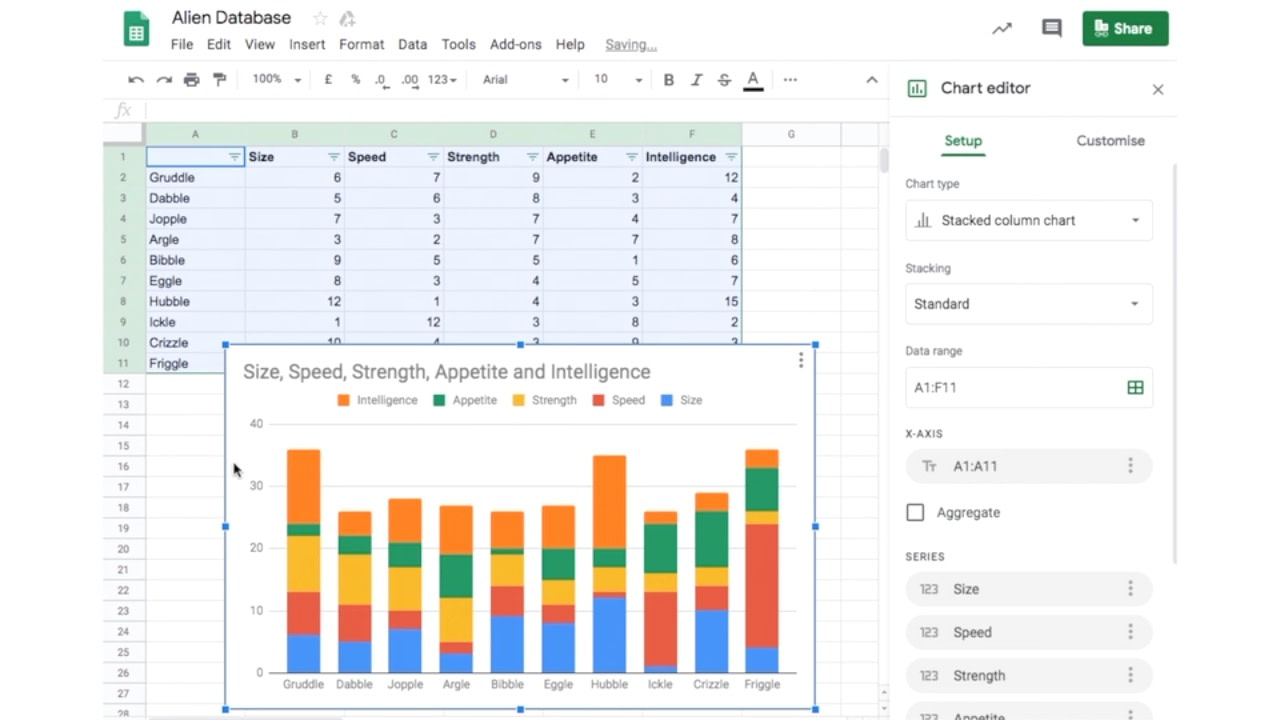Open options for the Speed series
Screen dimensions: 1280x720
pos(1130,632)
